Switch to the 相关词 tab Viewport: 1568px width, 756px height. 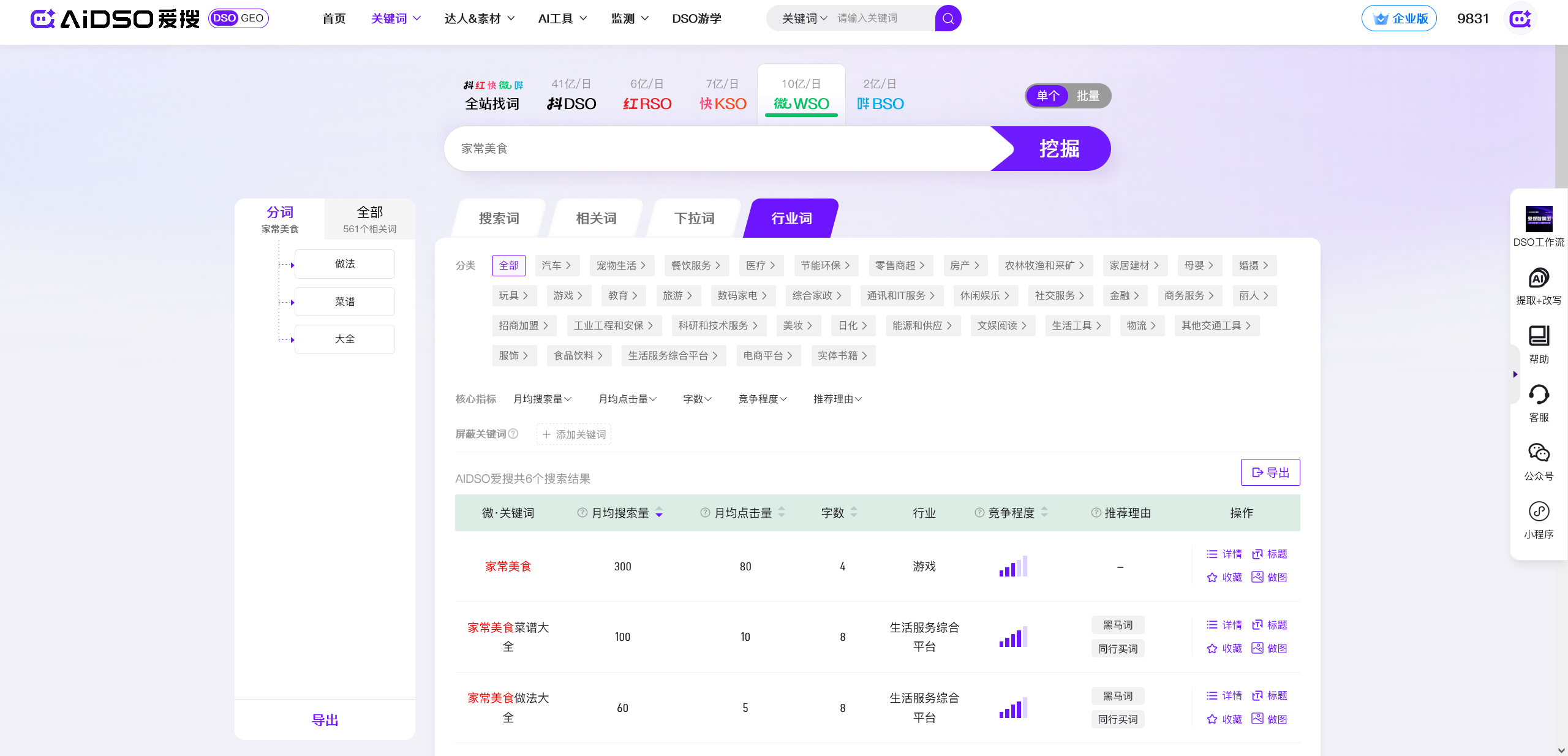(596, 218)
